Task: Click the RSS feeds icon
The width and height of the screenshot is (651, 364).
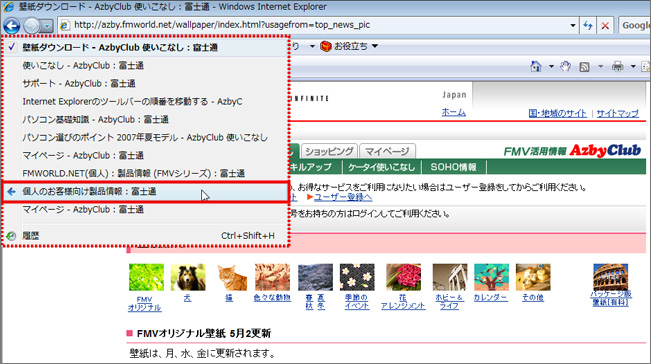Action: [x=584, y=66]
